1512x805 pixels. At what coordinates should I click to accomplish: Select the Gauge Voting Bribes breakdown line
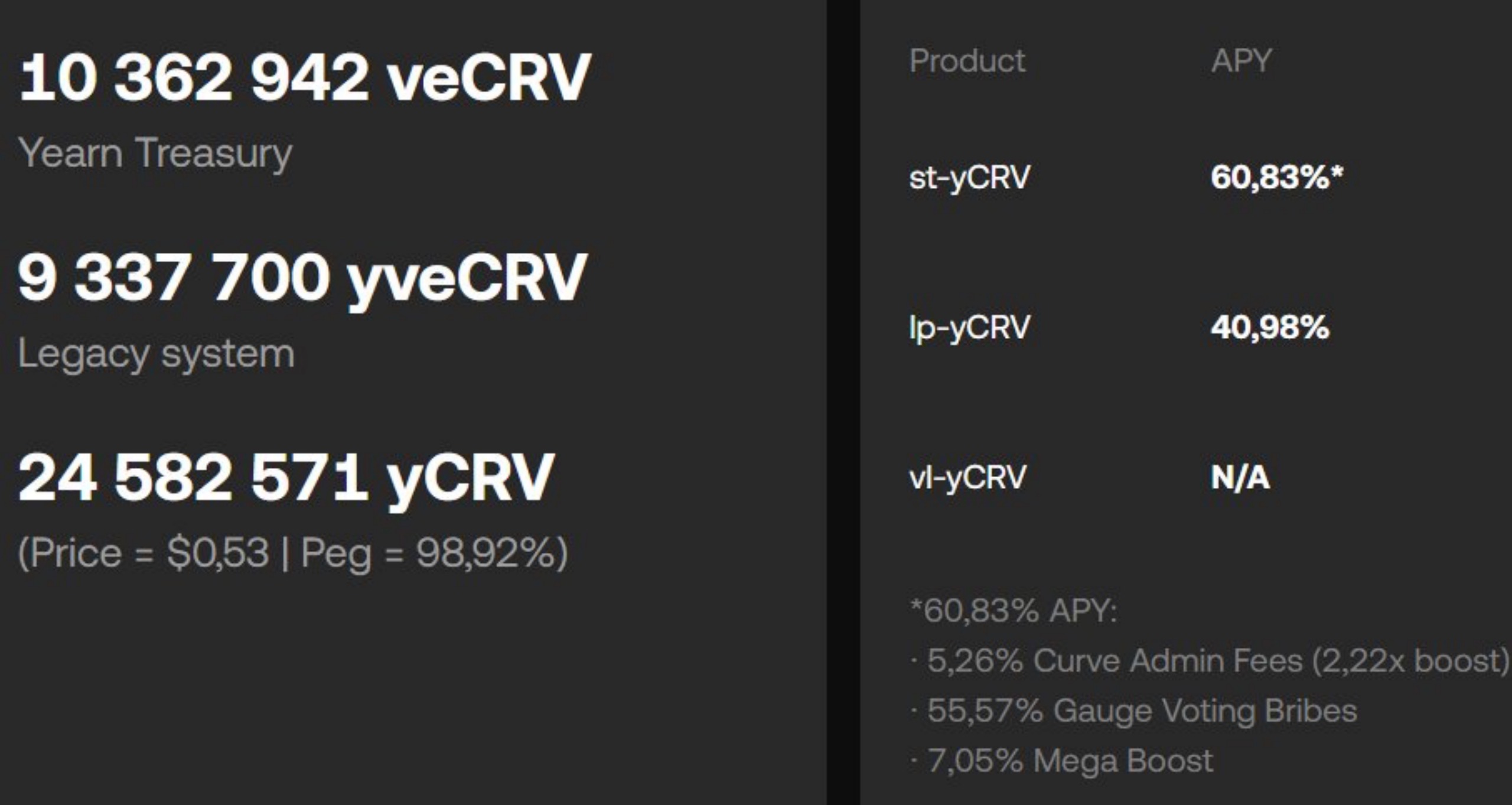click(x=1134, y=711)
